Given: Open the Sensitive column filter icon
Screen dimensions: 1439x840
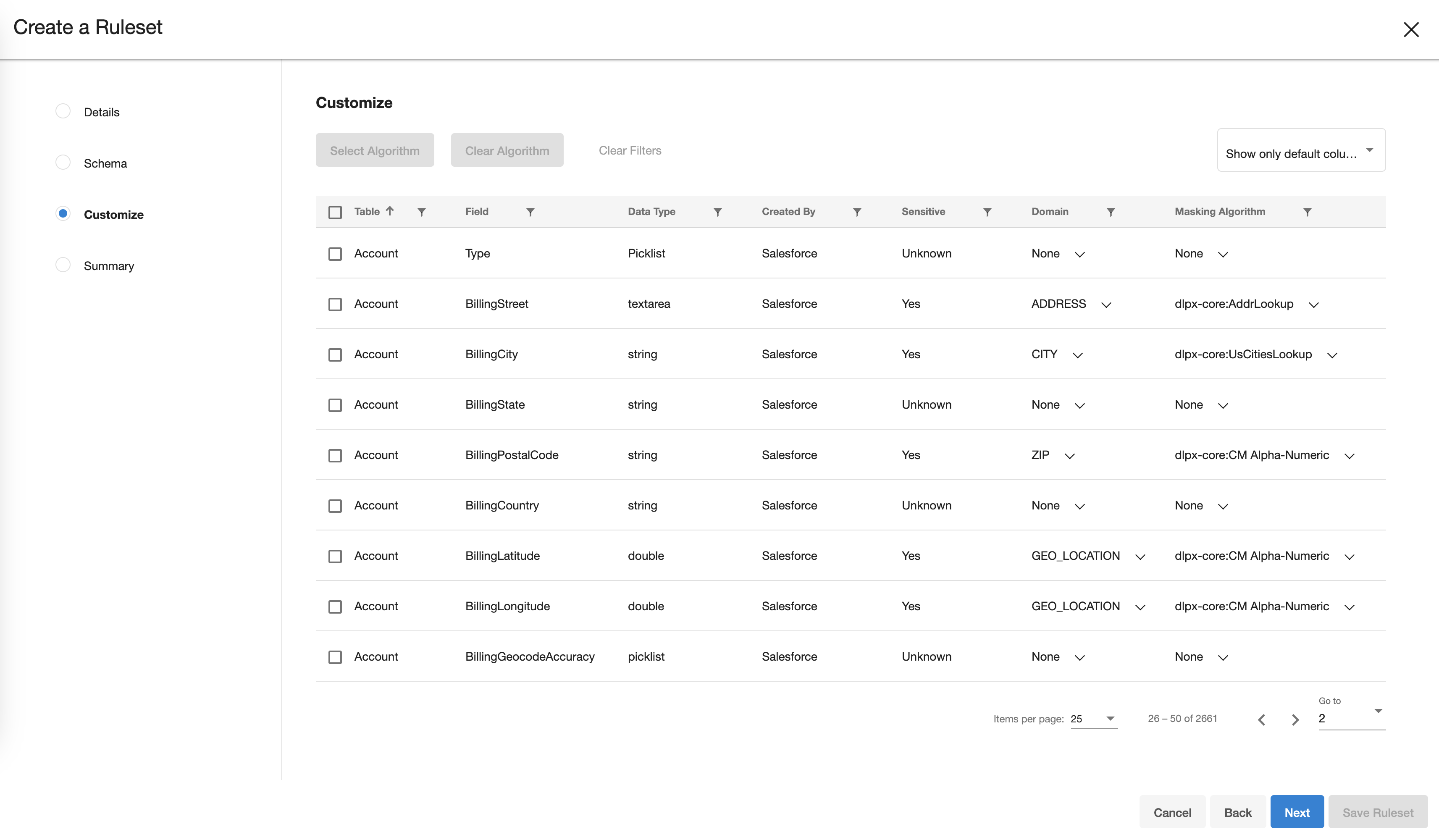Looking at the screenshot, I should (987, 212).
